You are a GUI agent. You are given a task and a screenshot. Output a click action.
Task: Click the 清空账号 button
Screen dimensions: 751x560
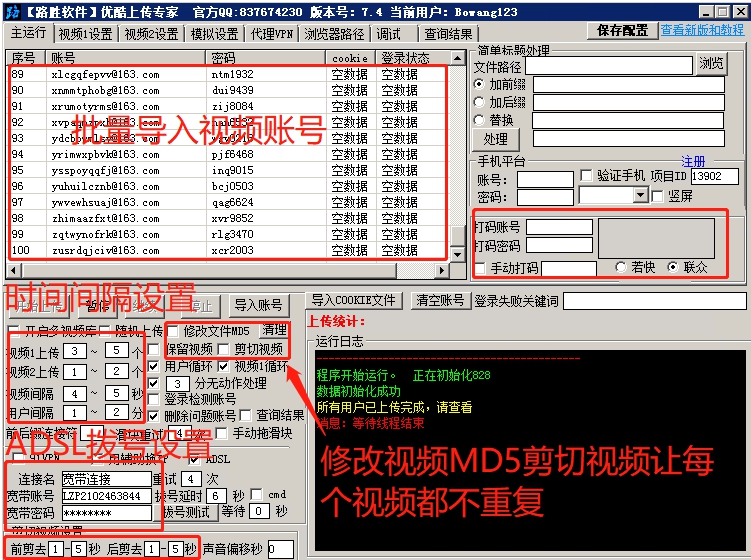point(440,301)
